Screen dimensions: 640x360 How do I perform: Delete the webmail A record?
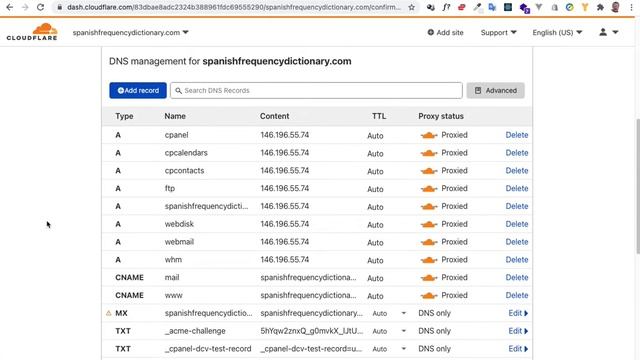point(517,242)
